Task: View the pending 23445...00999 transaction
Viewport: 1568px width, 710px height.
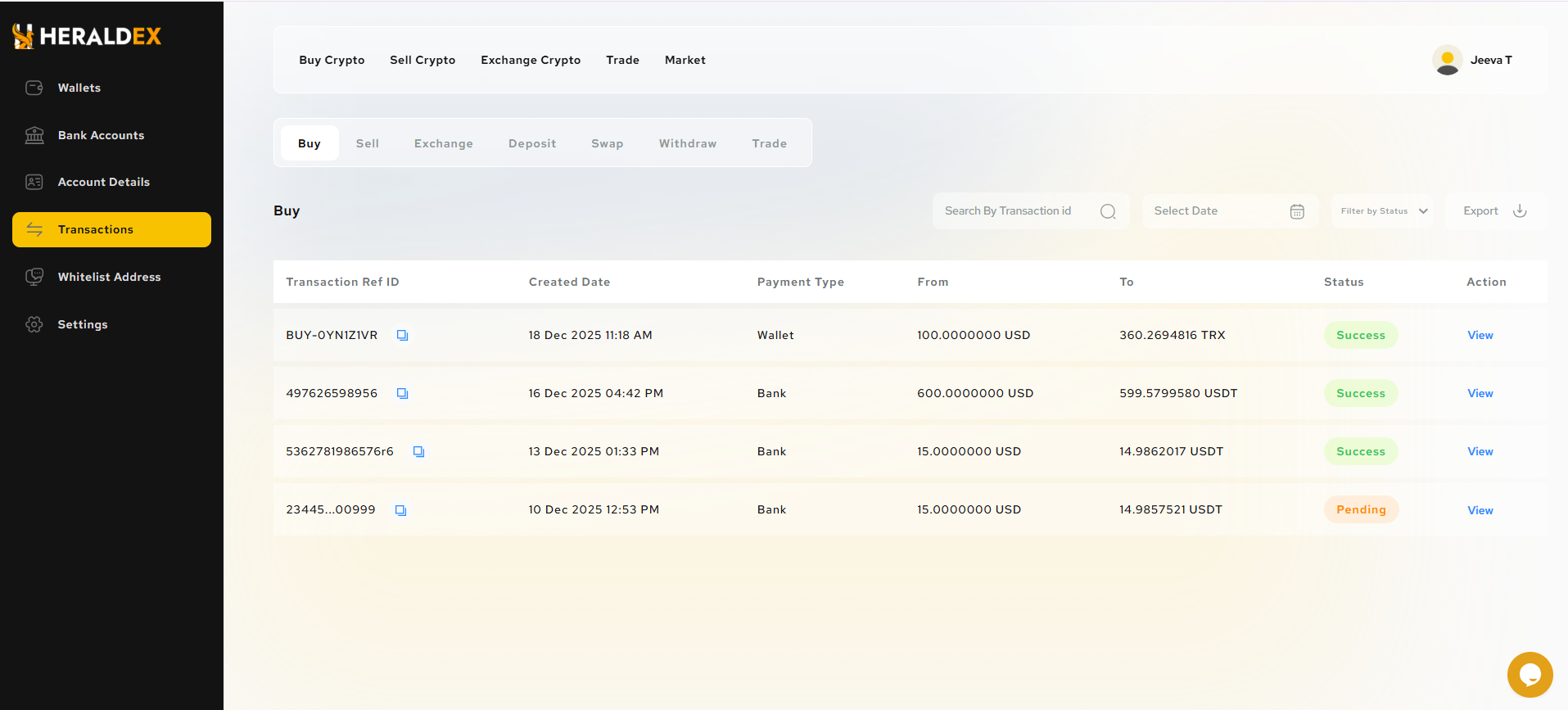Action: 1480,510
